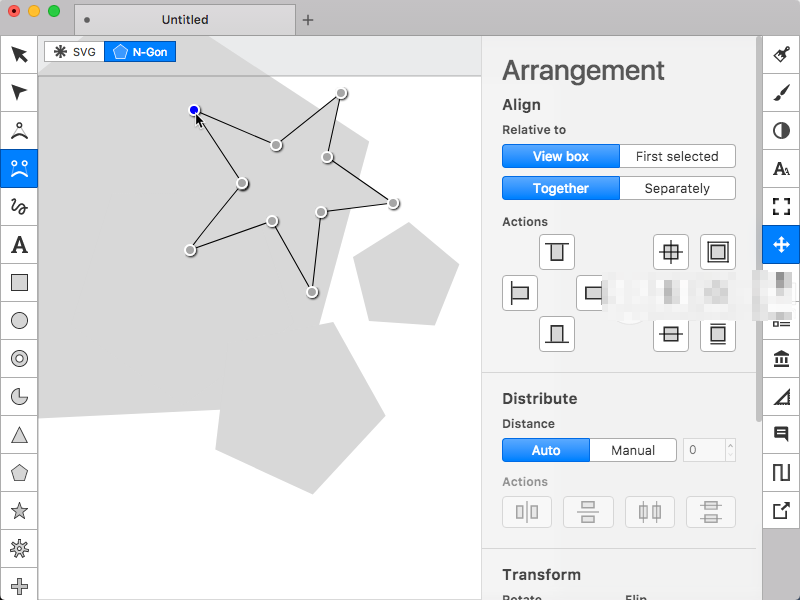Decrease distribute distance with down stepper
The width and height of the screenshot is (800, 600).
tap(730, 456)
